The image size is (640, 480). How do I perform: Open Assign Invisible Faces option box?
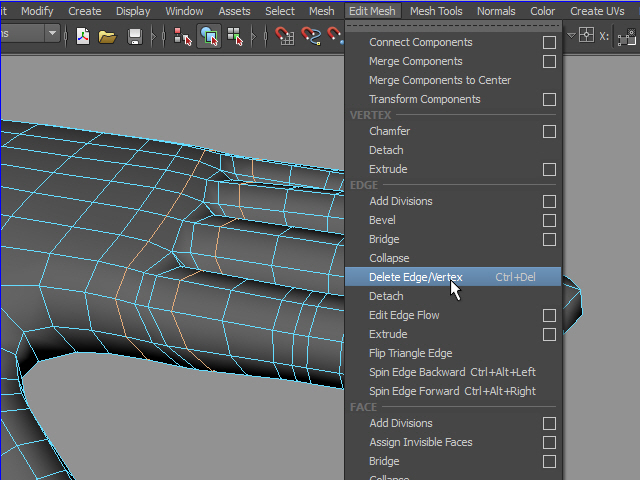click(x=549, y=442)
